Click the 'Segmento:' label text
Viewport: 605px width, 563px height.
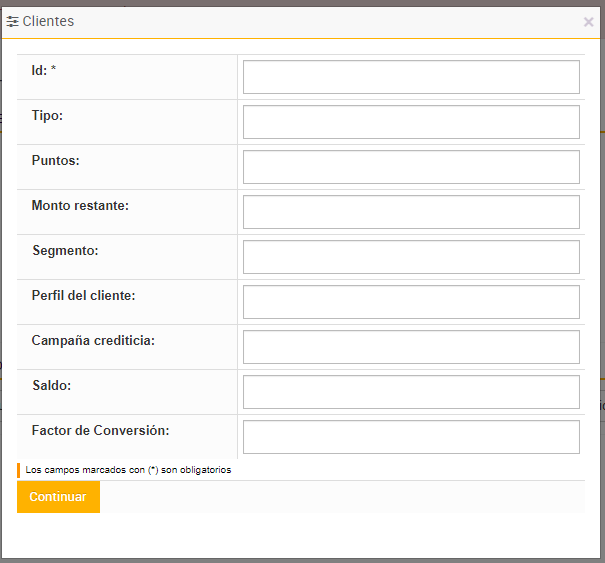point(65,251)
